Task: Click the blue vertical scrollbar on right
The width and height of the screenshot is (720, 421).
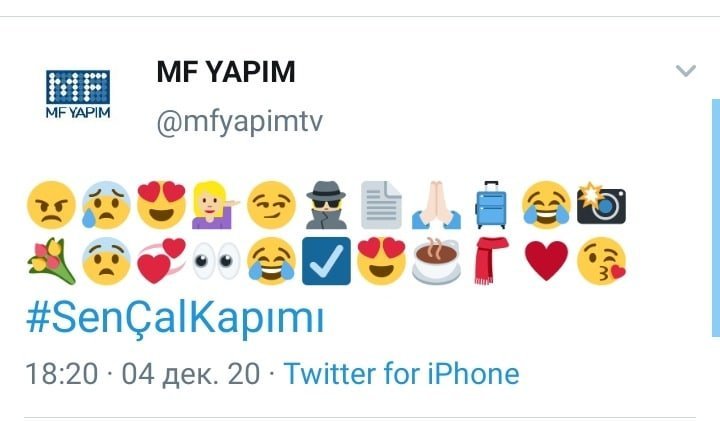Action: pos(716,218)
